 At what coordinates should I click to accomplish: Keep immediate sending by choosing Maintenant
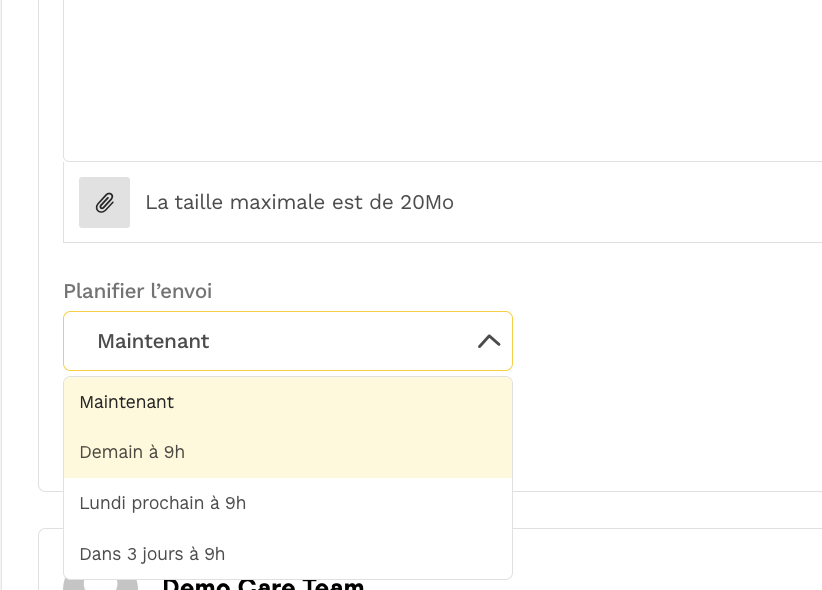(127, 402)
